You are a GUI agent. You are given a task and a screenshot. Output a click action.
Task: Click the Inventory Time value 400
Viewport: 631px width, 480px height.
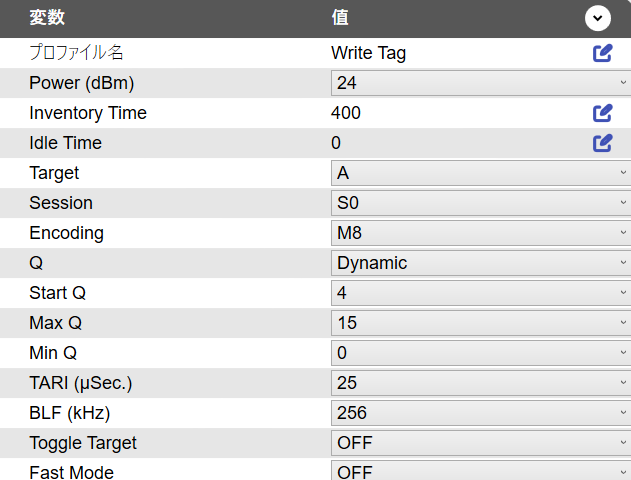(346, 113)
